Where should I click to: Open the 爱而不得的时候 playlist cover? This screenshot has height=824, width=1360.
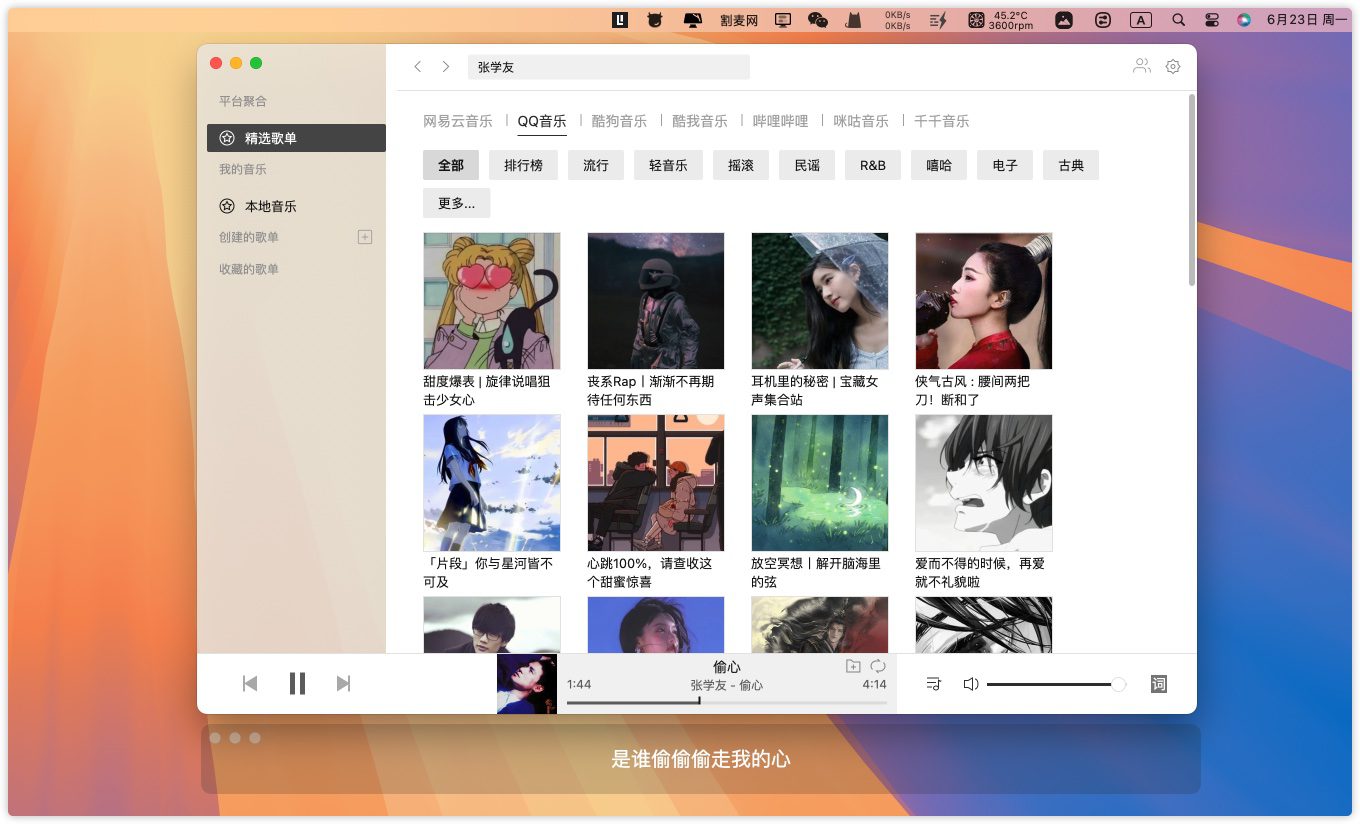(x=984, y=483)
